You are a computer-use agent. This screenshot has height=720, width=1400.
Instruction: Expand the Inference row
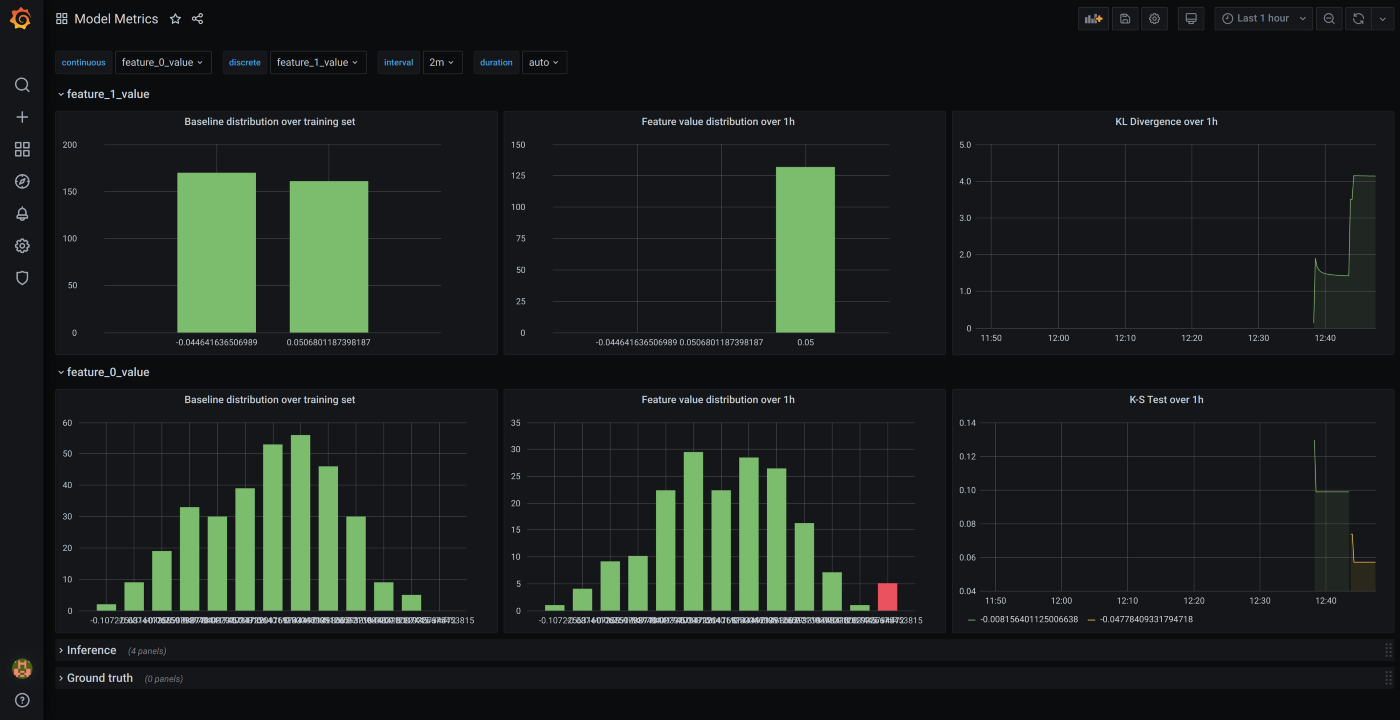click(91, 650)
